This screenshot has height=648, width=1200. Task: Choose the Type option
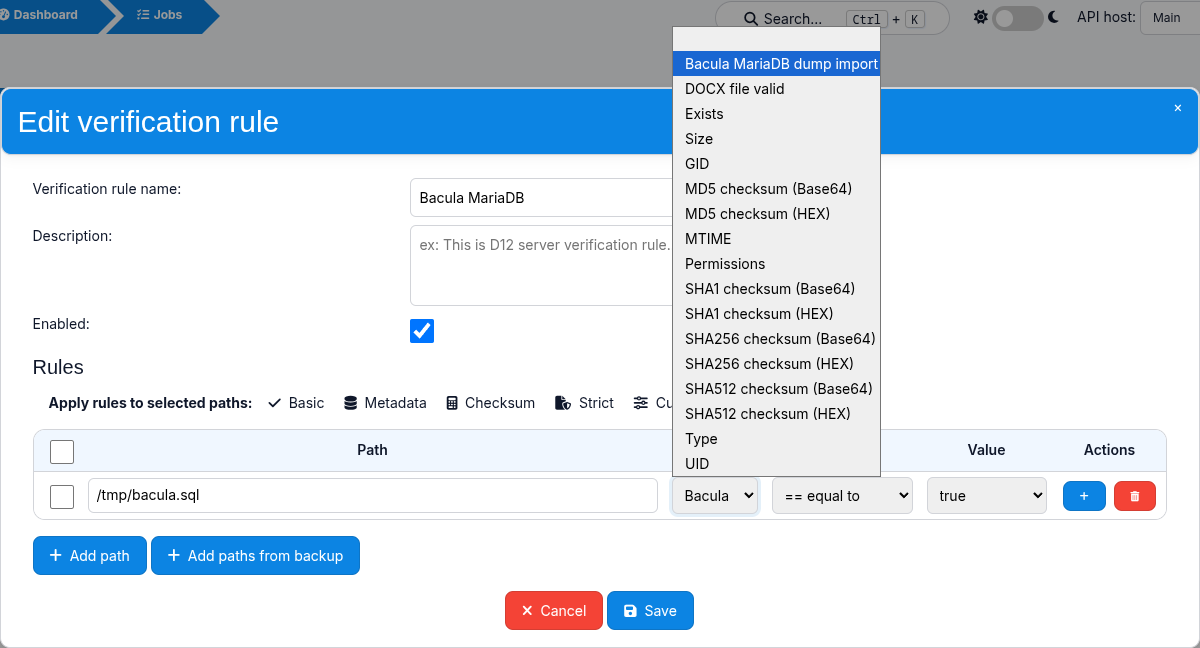(x=777, y=439)
